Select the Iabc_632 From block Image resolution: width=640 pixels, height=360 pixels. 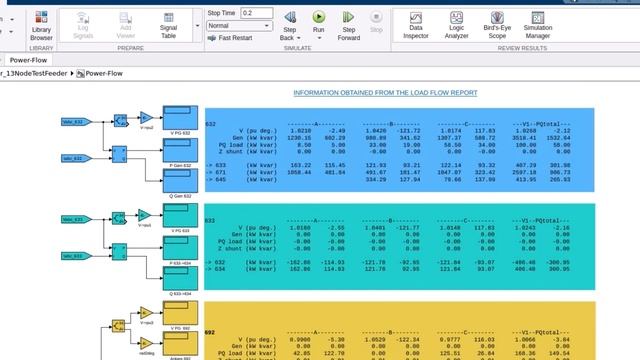coord(76,158)
